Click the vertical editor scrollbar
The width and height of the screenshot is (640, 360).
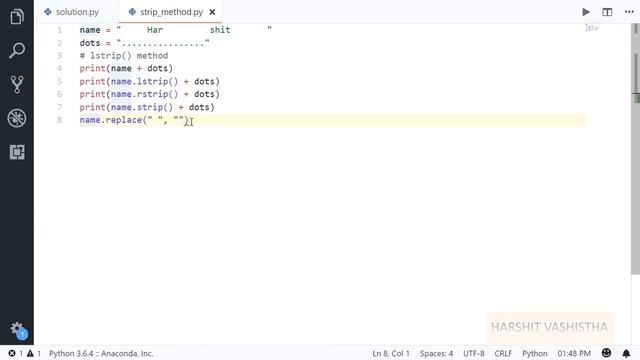coord(636,149)
